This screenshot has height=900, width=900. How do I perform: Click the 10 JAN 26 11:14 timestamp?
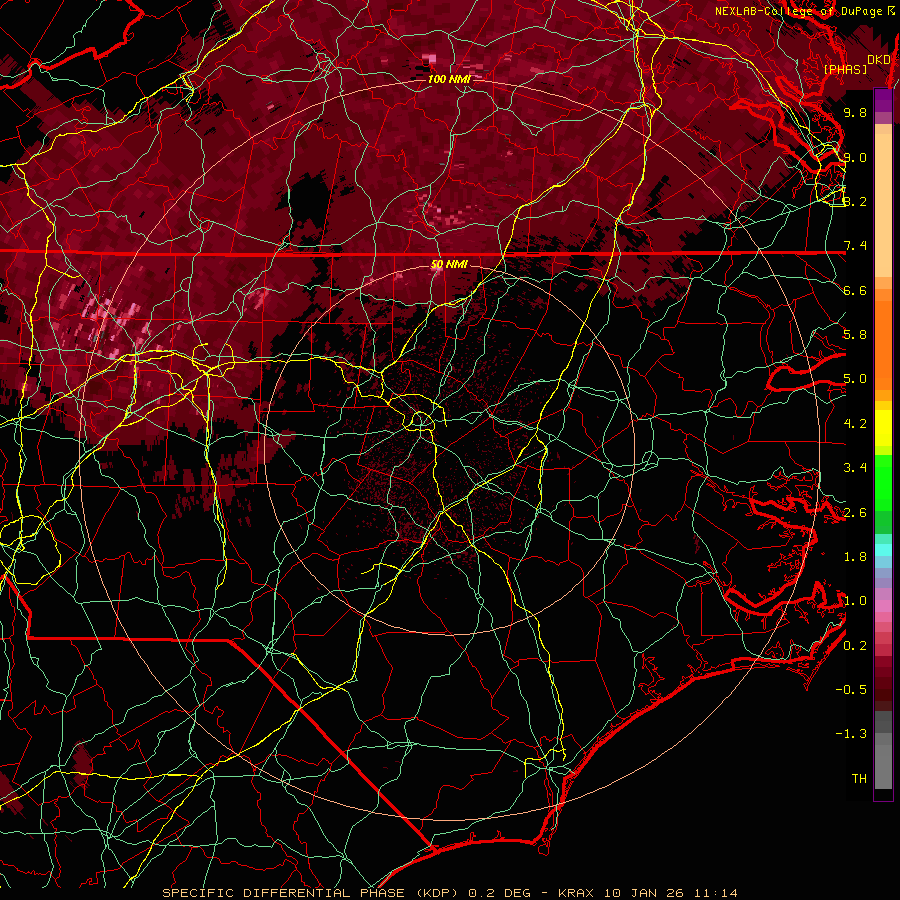[671, 893]
